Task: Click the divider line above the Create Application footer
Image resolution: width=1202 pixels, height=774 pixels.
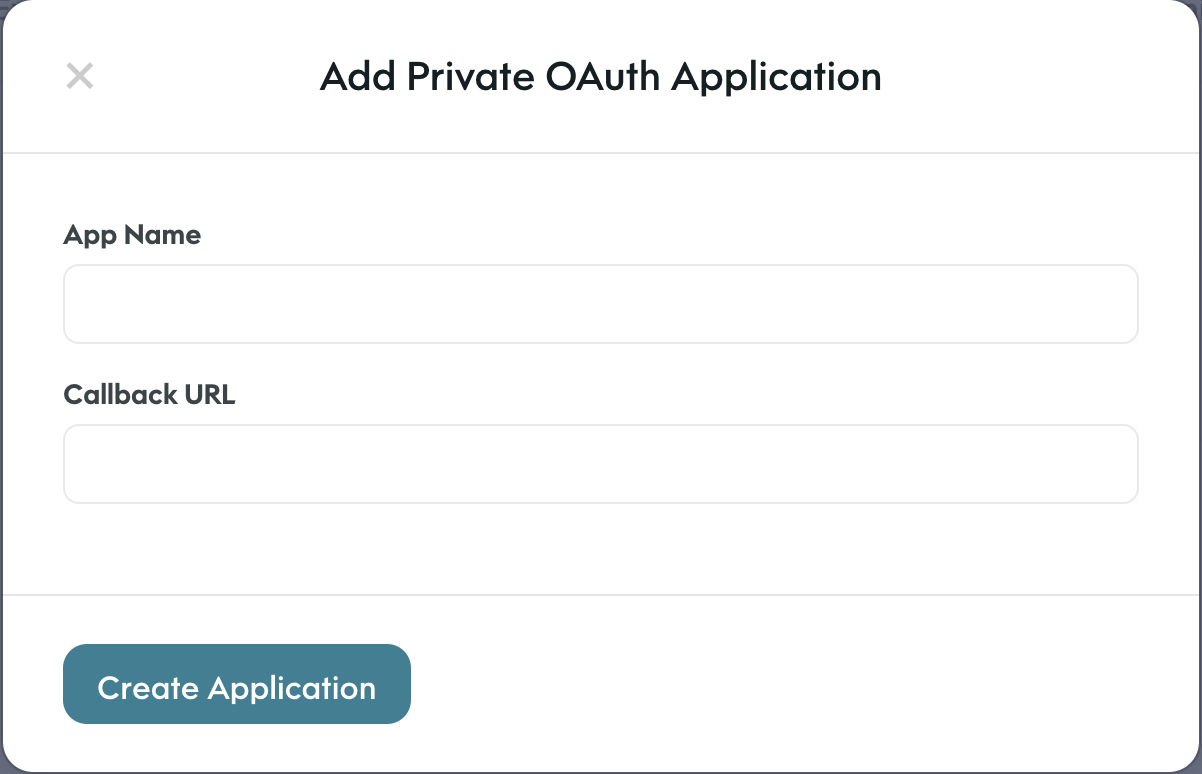Action: pos(600,595)
